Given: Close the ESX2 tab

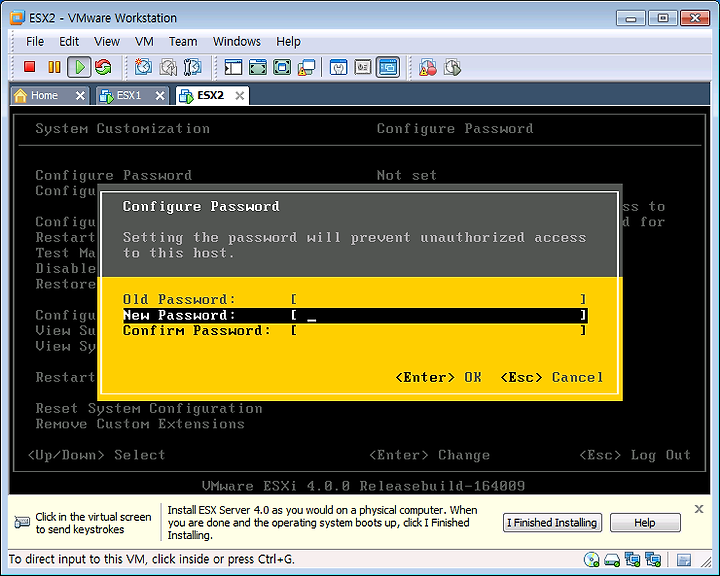Looking at the screenshot, I should click(x=239, y=96).
